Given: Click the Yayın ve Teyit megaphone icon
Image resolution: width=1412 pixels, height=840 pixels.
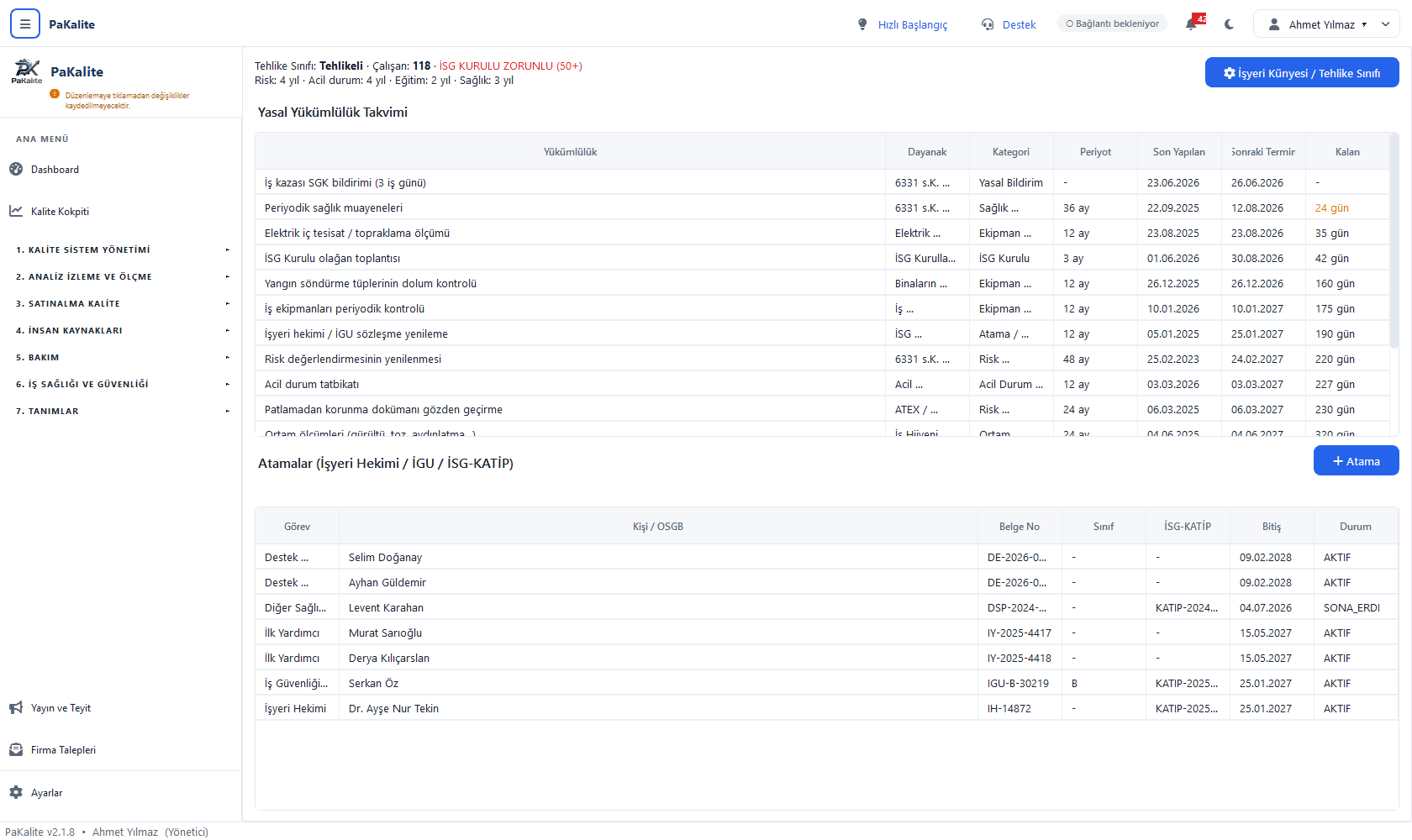Looking at the screenshot, I should pyautogui.click(x=16, y=708).
